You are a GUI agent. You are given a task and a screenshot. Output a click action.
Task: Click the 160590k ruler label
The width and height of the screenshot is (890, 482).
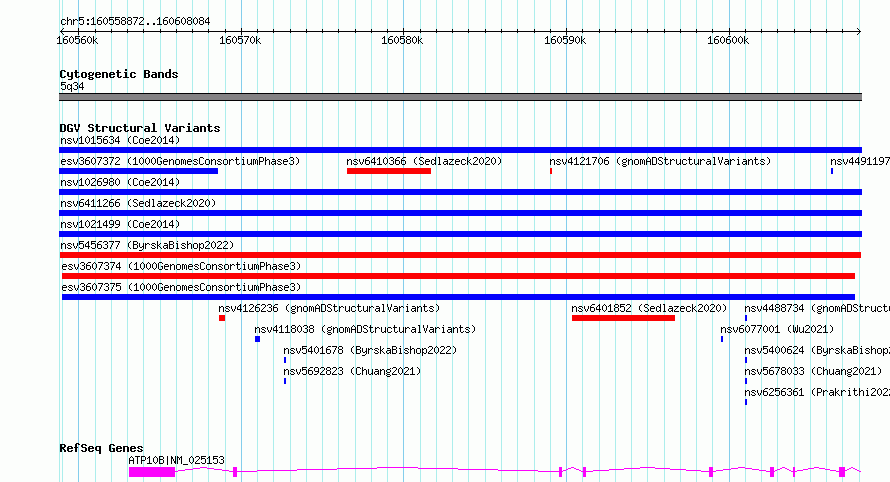click(565, 40)
